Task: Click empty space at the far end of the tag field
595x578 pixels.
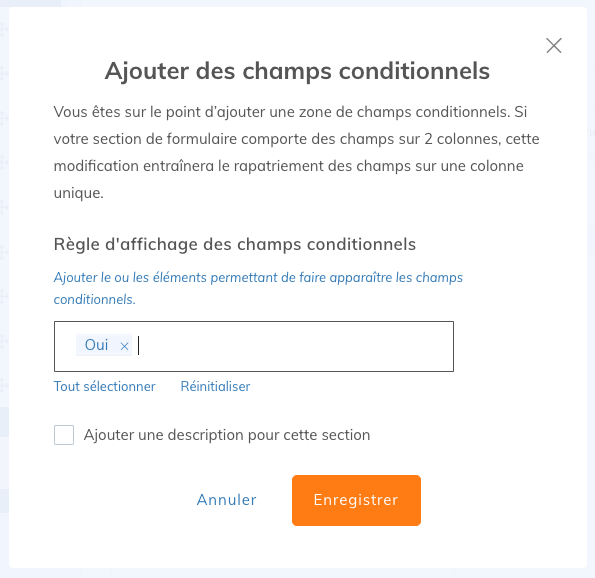Action: (436, 346)
